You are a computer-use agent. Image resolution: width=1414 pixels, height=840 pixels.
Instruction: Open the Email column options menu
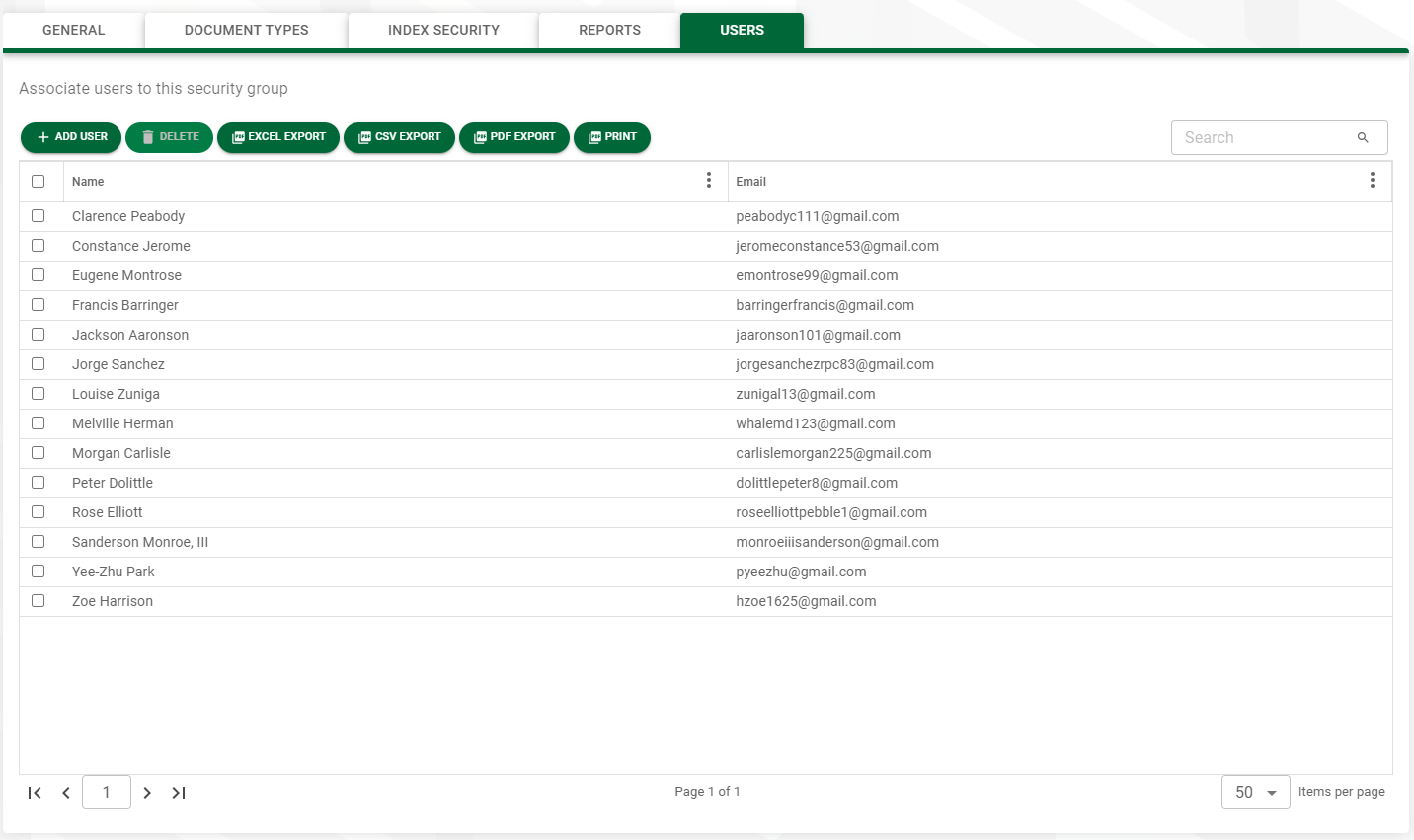tap(1372, 180)
